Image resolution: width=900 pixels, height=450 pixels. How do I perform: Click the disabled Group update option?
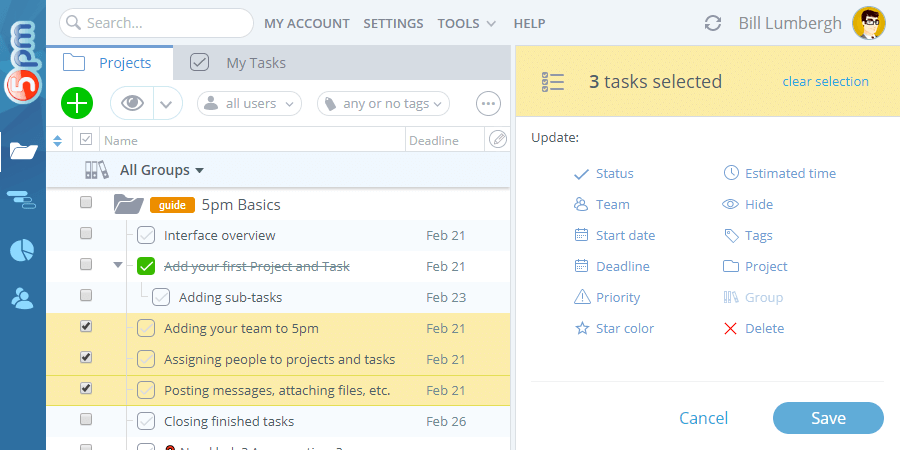pos(753,297)
